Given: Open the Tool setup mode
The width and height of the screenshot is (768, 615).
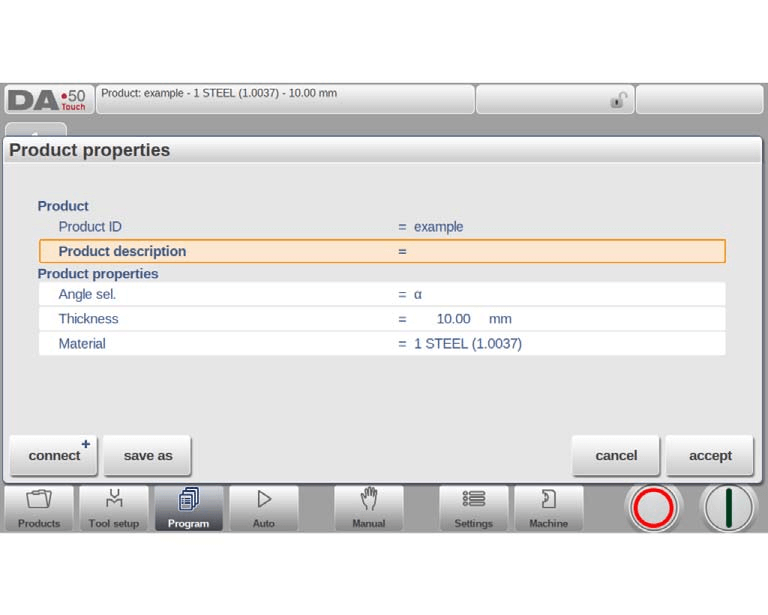Looking at the screenshot, I should [114, 508].
